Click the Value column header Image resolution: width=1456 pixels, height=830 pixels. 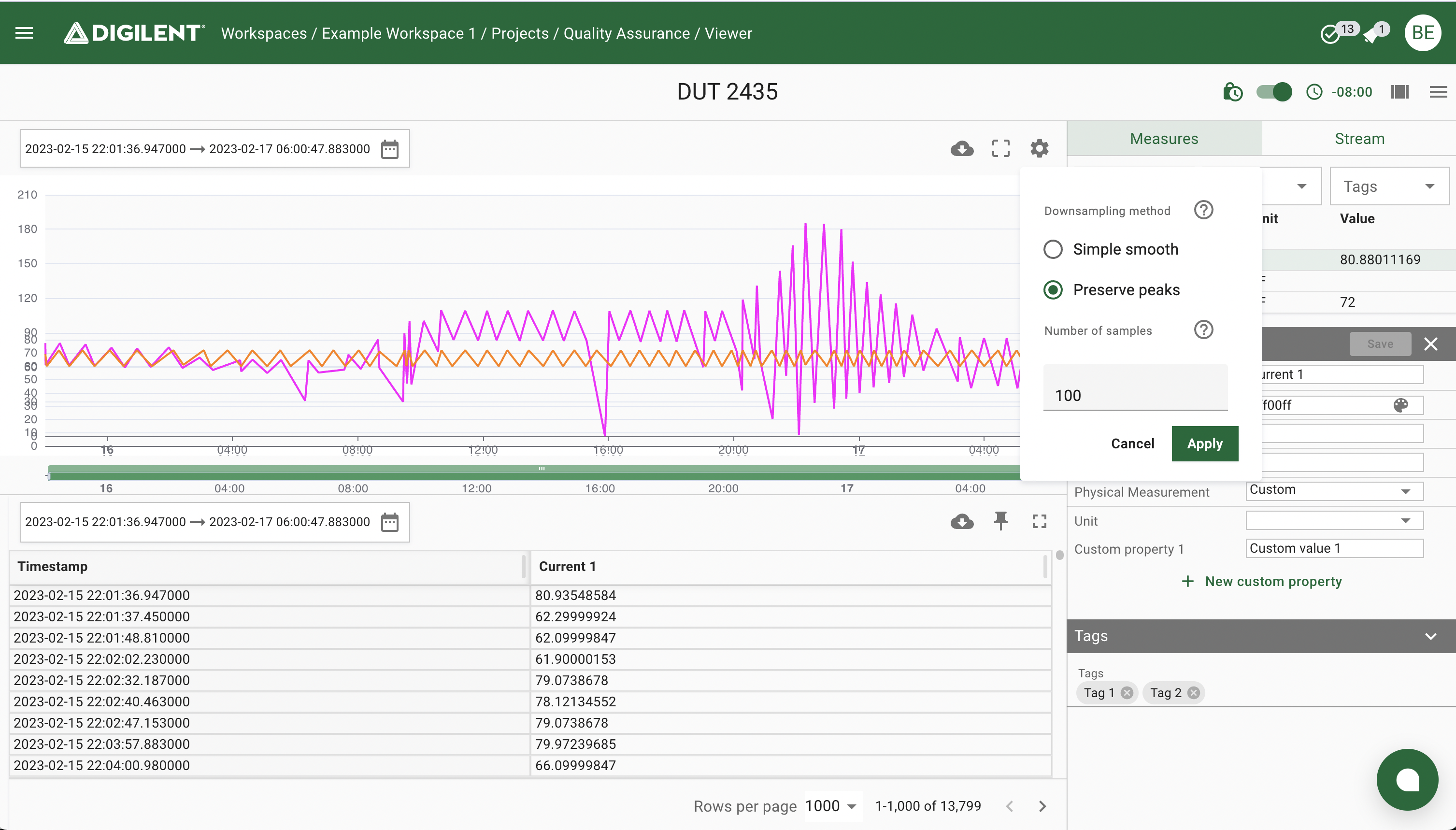pos(1357,219)
